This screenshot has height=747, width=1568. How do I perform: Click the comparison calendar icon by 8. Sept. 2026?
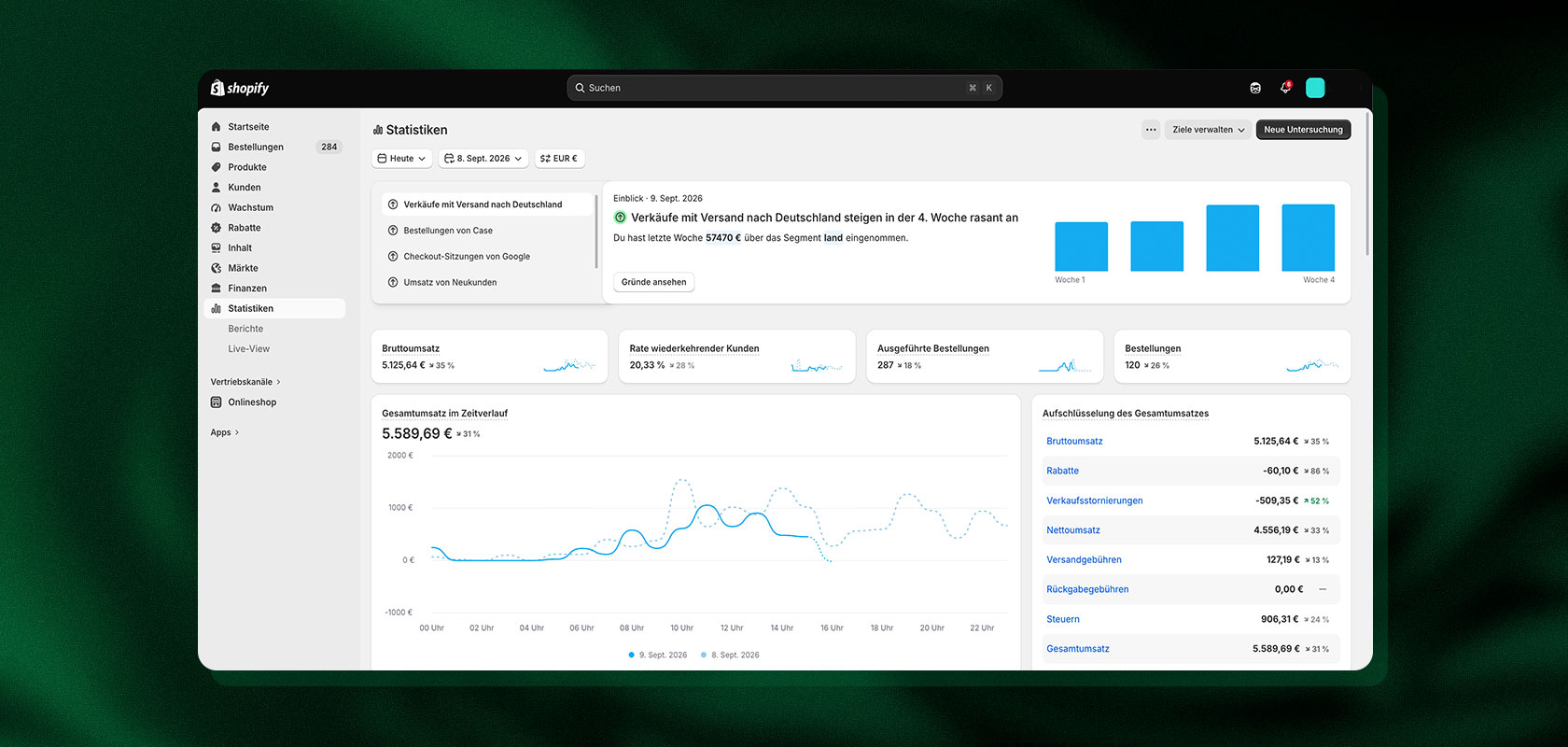click(449, 159)
